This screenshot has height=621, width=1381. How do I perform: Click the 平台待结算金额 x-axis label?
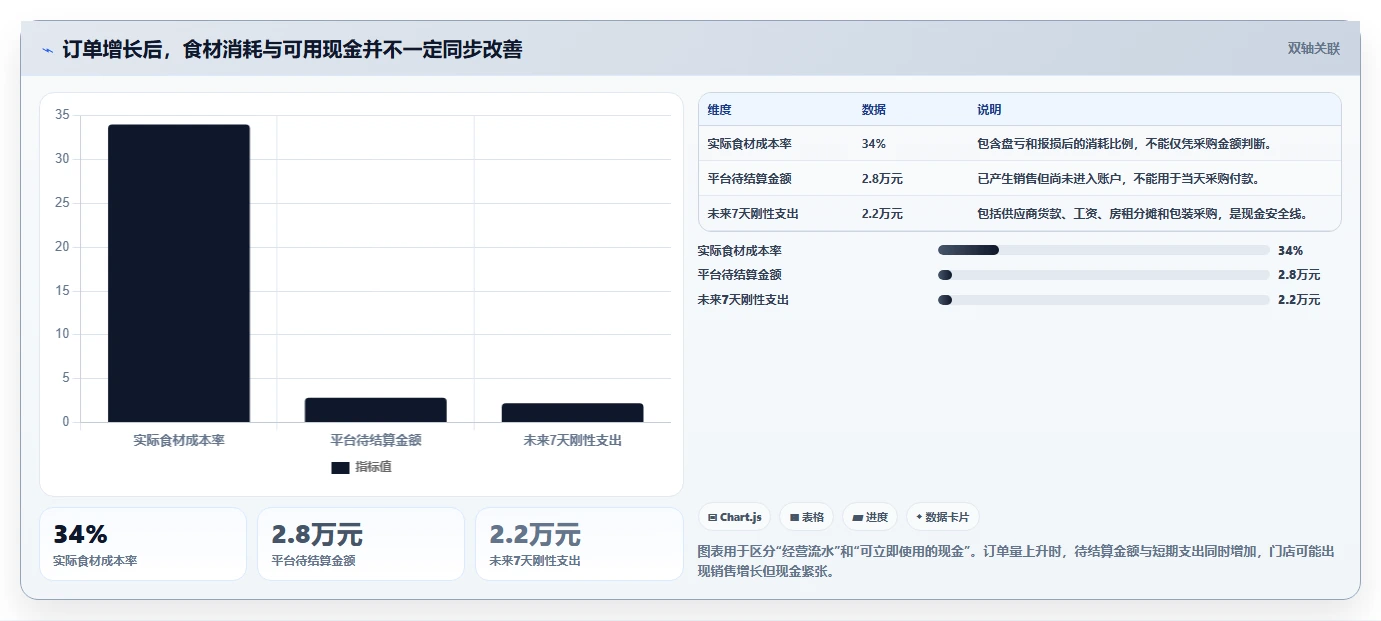pos(376,440)
